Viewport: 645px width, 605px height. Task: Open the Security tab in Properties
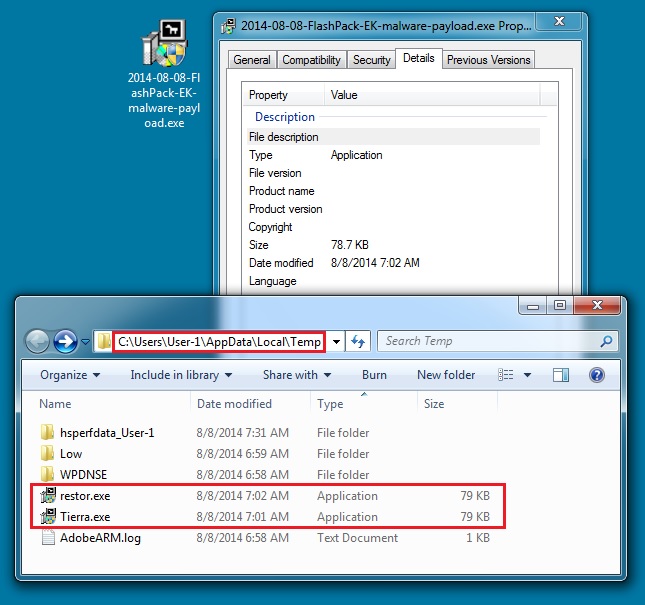(x=372, y=60)
